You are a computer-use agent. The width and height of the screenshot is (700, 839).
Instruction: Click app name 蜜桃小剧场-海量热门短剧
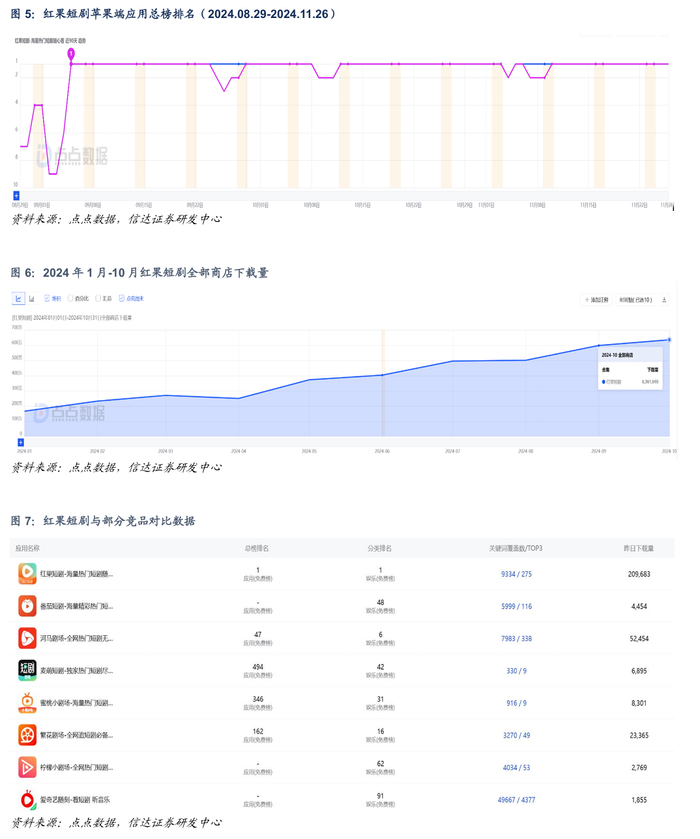click(x=77, y=703)
